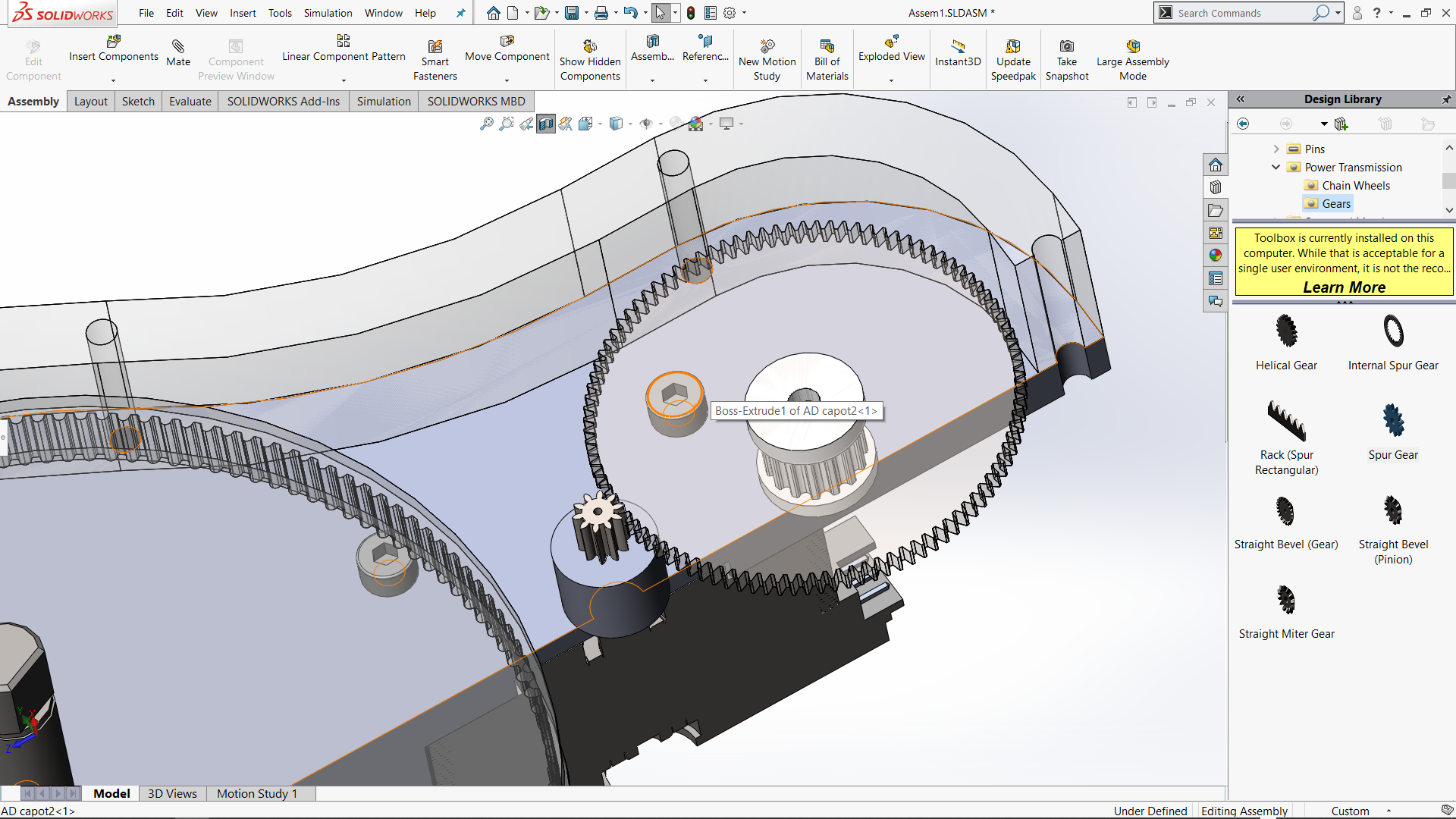Open the Bill of Materials tool
Image resolution: width=1456 pixels, height=819 pixels.
[x=827, y=47]
